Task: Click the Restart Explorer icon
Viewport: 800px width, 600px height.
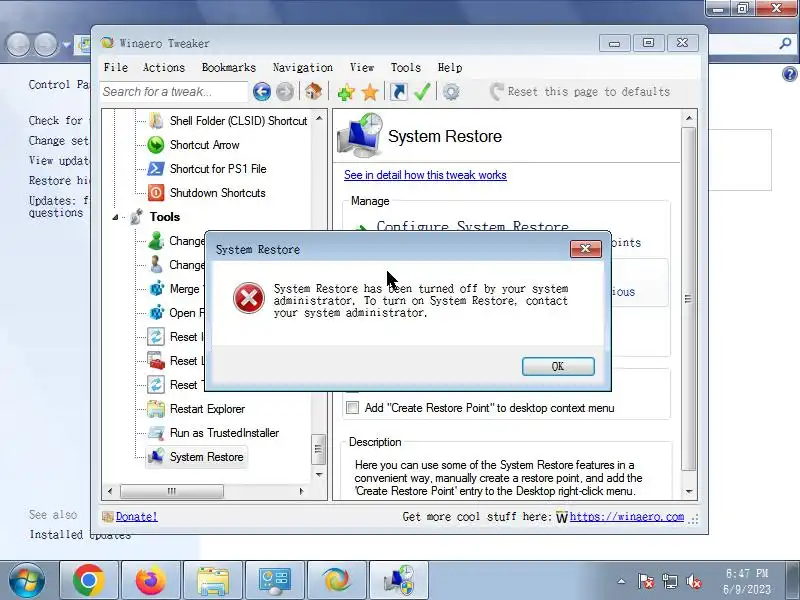Action: tap(156, 409)
